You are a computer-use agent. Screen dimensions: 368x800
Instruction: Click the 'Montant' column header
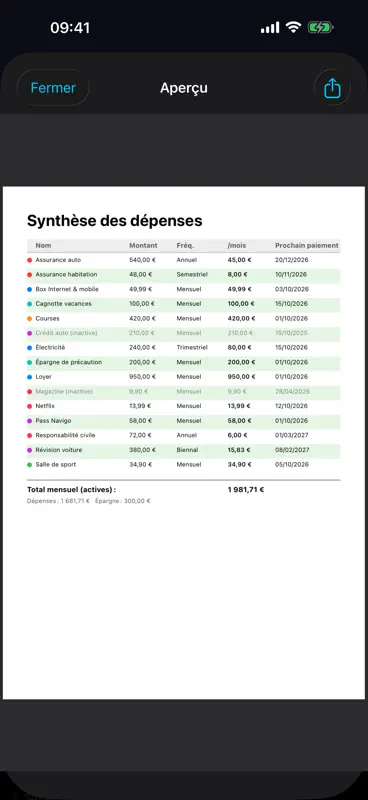point(143,245)
